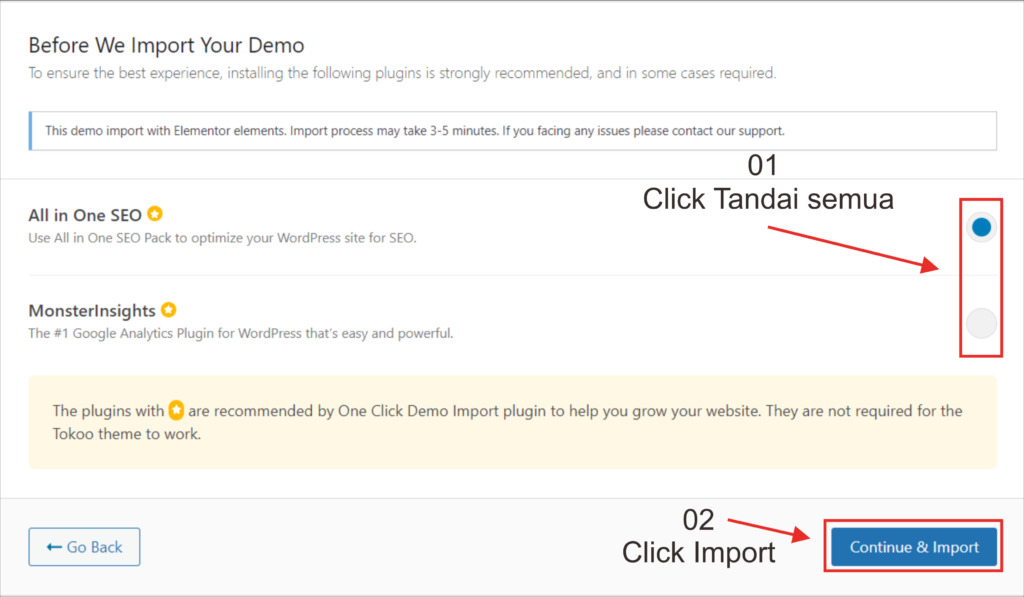1024x597 pixels.
Task: Click left arrow icon in Go Back
Action: [x=54, y=547]
